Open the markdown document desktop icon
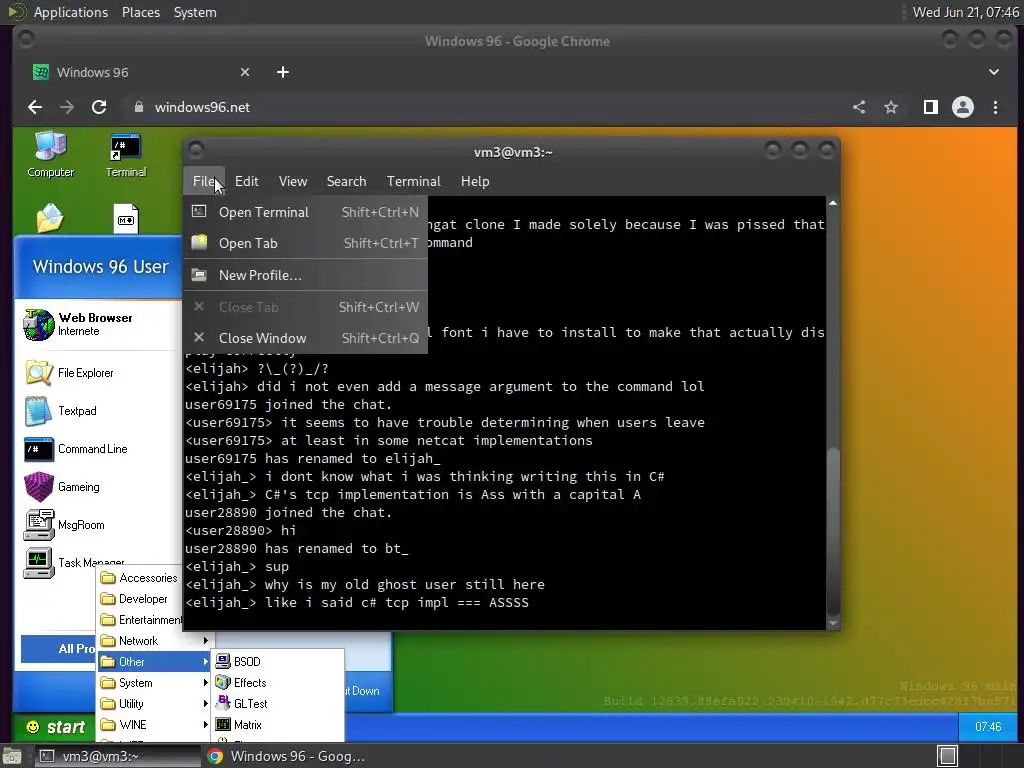The height and width of the screenshot is (768, 1024). (126, 218)
